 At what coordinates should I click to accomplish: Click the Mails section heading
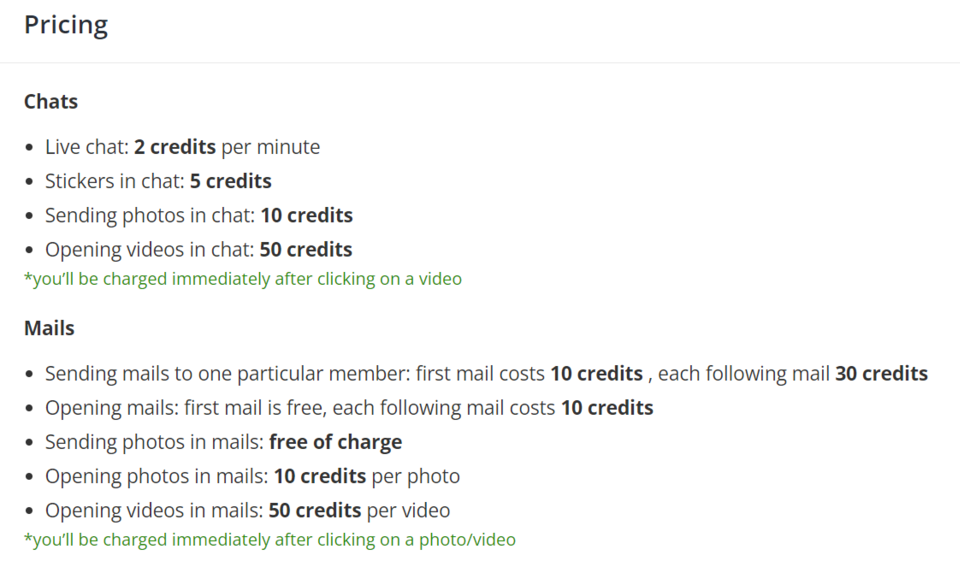pyautogui.click(x=49, y=328)
